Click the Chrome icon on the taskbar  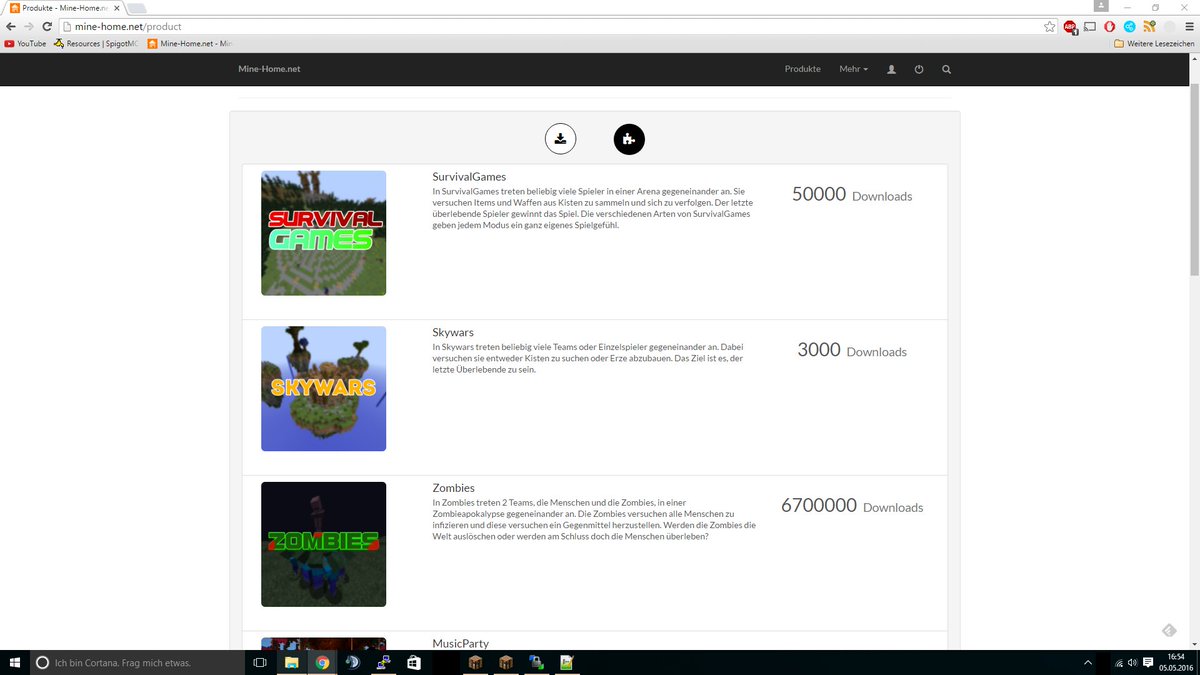(322, 662)
